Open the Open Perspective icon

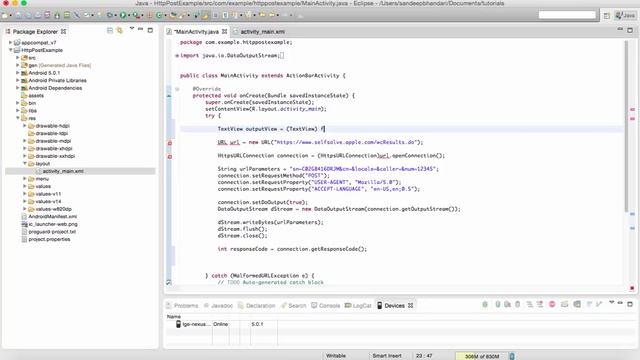coord(607,16)
